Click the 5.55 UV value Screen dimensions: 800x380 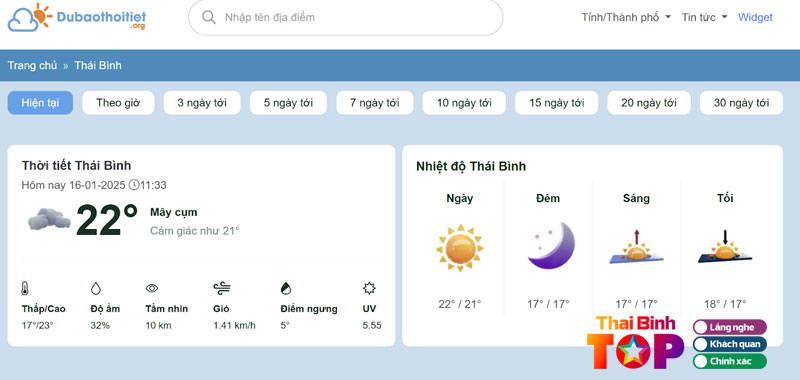[372, 325]
